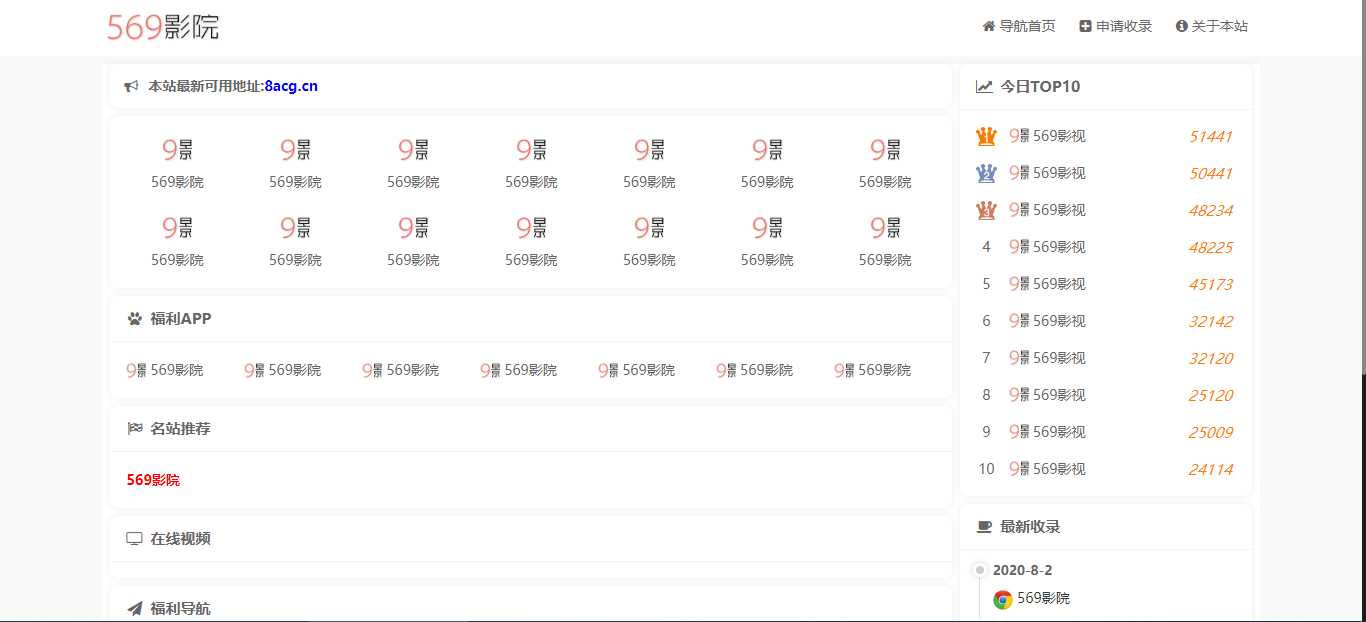Open the red 569影院 link under 名站推荐
The width and height of the screenshot is (1366, 622).
tap(153, 480)
